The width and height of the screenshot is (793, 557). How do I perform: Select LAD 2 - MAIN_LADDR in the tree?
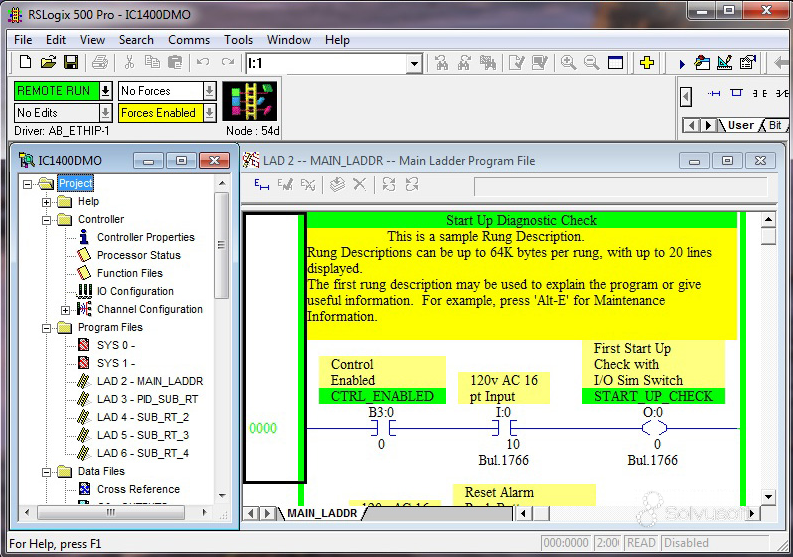pos(150,381)
